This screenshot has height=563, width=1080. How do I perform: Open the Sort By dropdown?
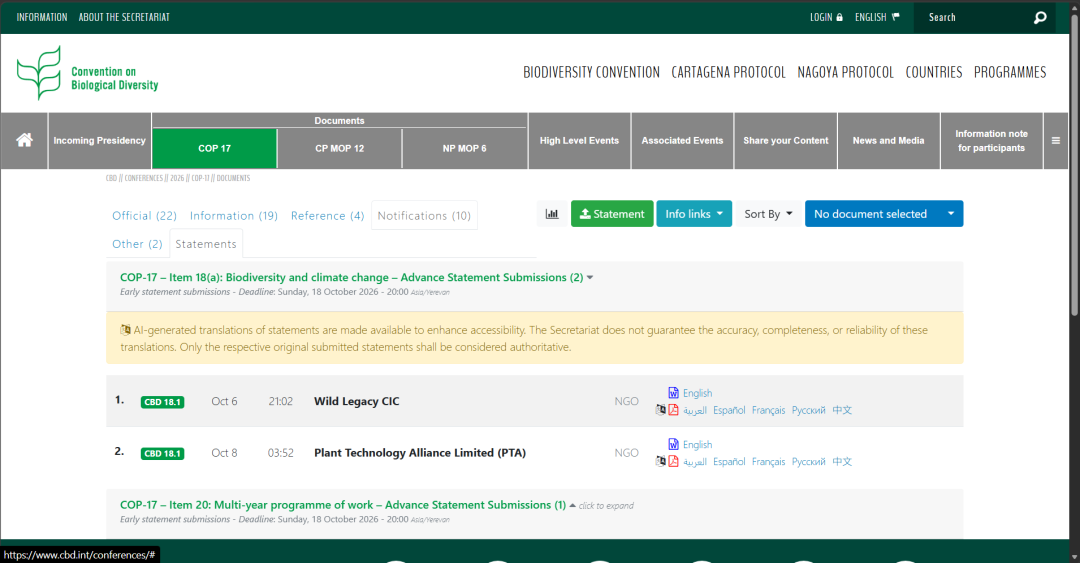768,214
